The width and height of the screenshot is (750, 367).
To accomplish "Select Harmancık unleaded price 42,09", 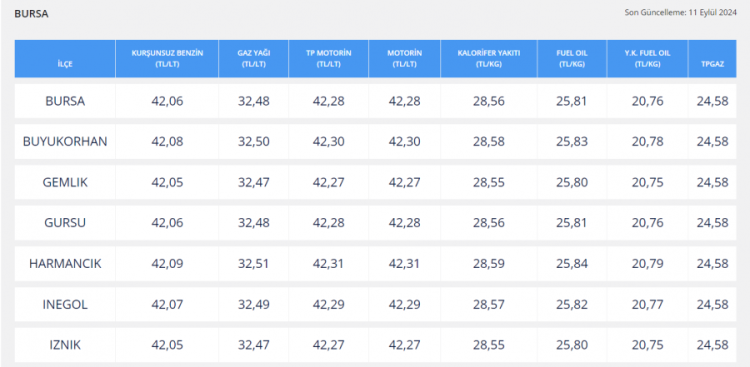I will pyautogui.click(x=167, y=264).
